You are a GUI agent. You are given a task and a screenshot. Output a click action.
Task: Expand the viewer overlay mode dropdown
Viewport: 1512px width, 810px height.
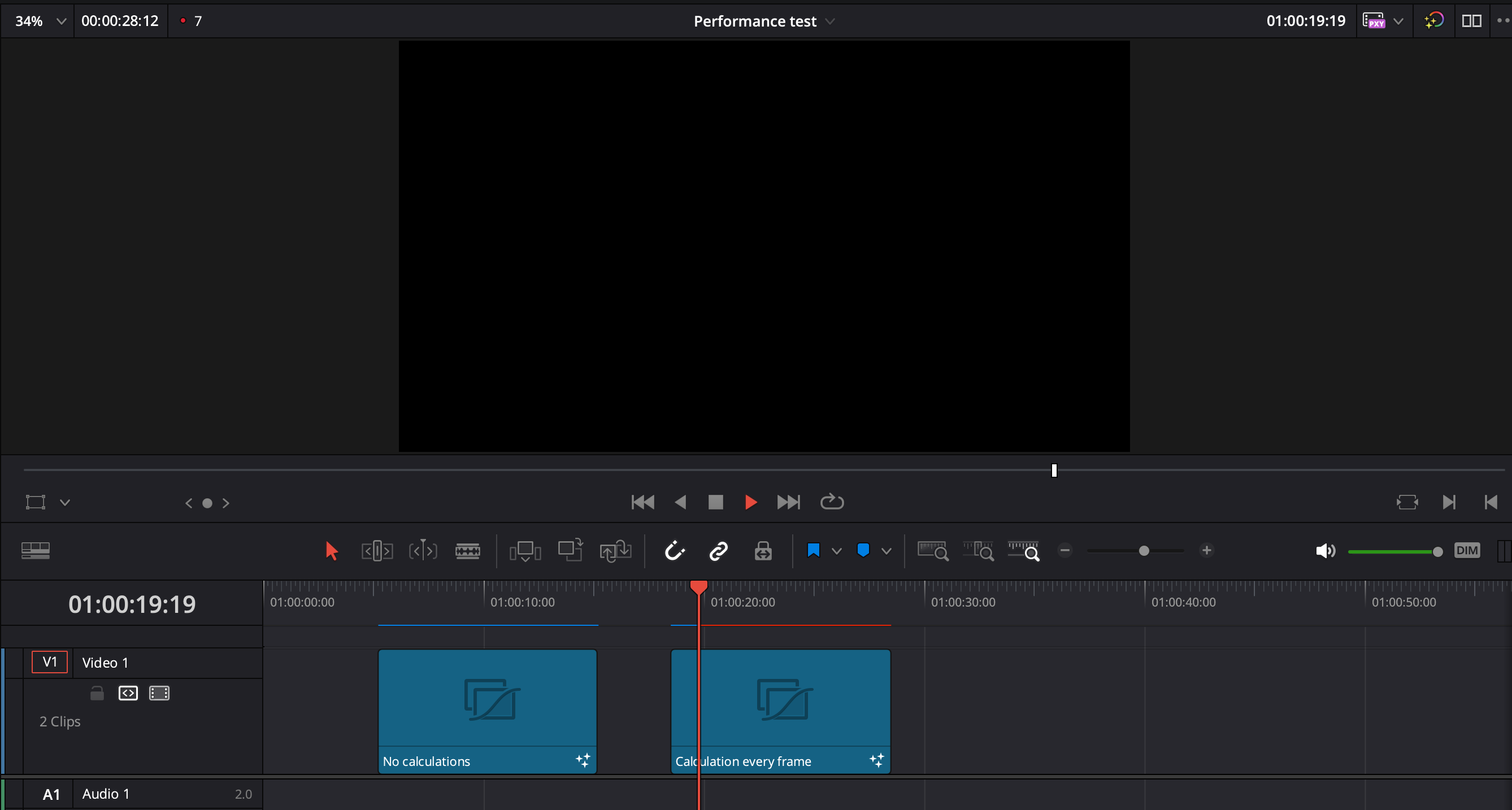pyautogui.click(x=65, y=502)
